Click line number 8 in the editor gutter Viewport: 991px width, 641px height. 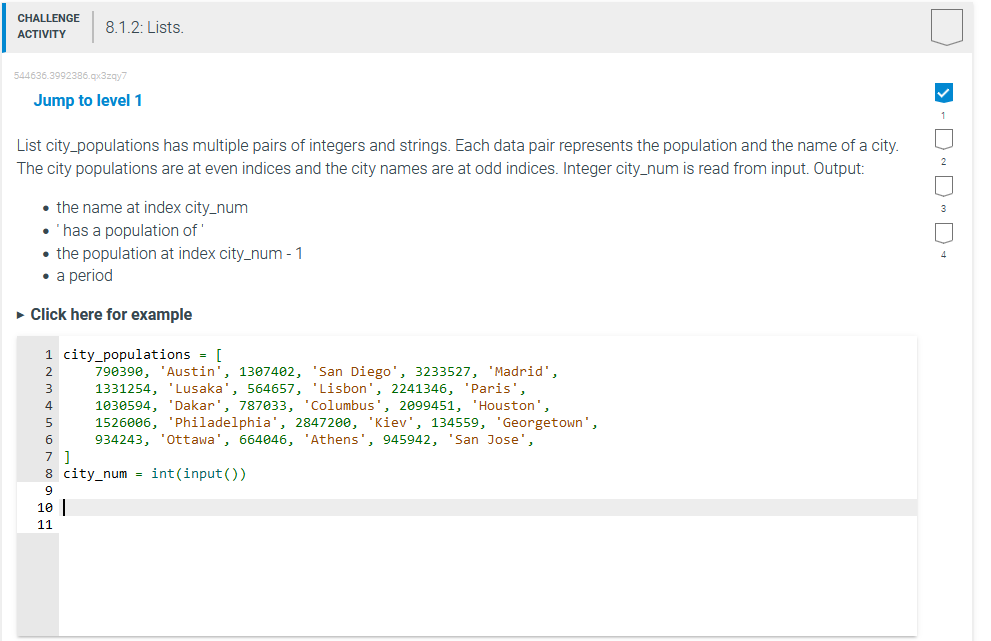[45, 472]
